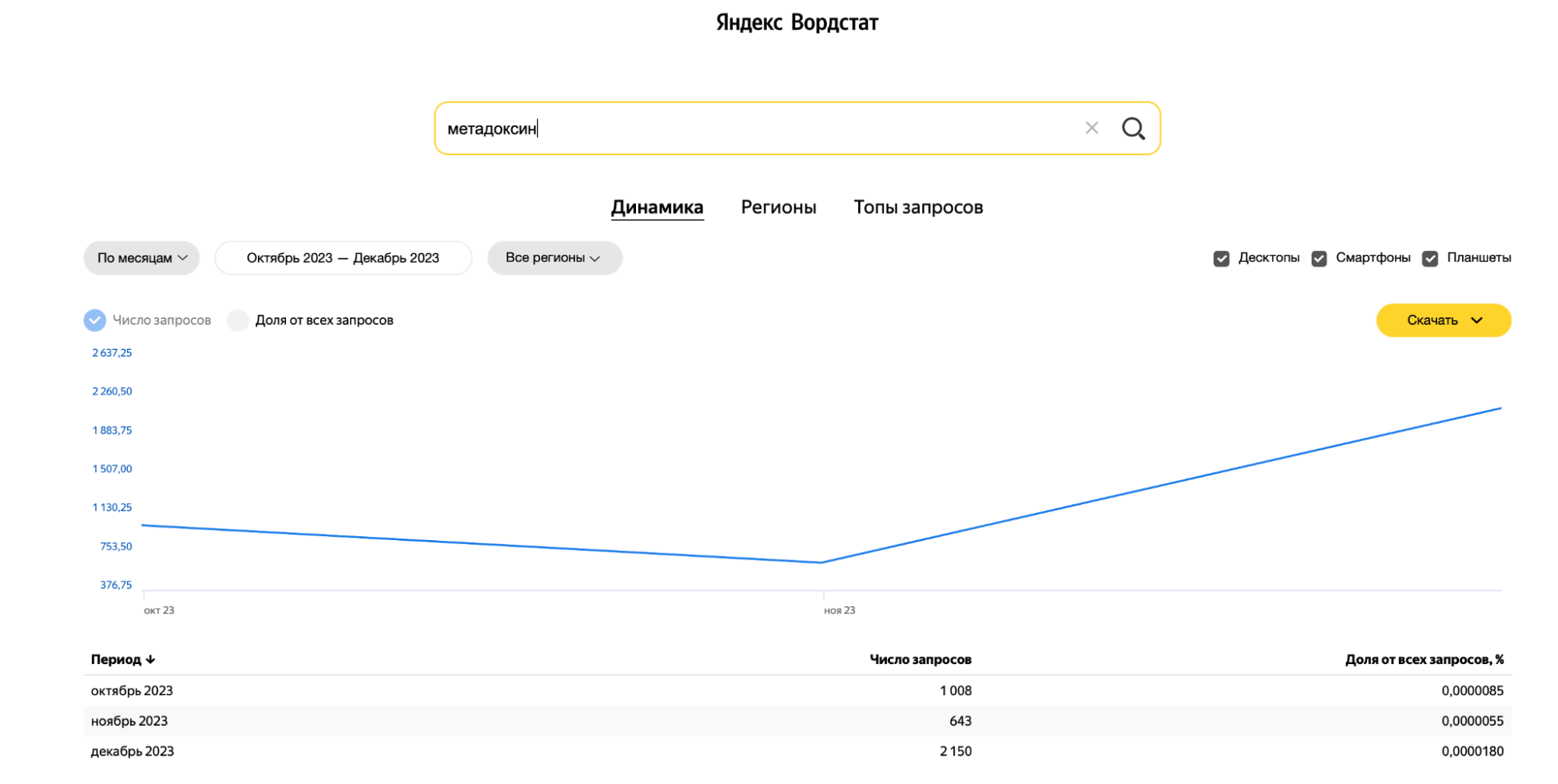Toggle the Смартфоны checkbox

click(x=1319, y=259)
